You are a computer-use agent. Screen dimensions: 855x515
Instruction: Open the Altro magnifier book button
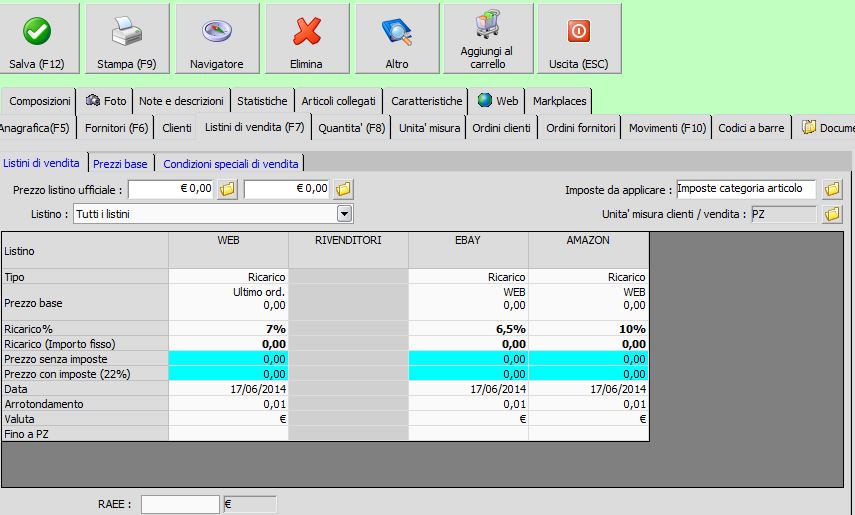tap(397, 38)
